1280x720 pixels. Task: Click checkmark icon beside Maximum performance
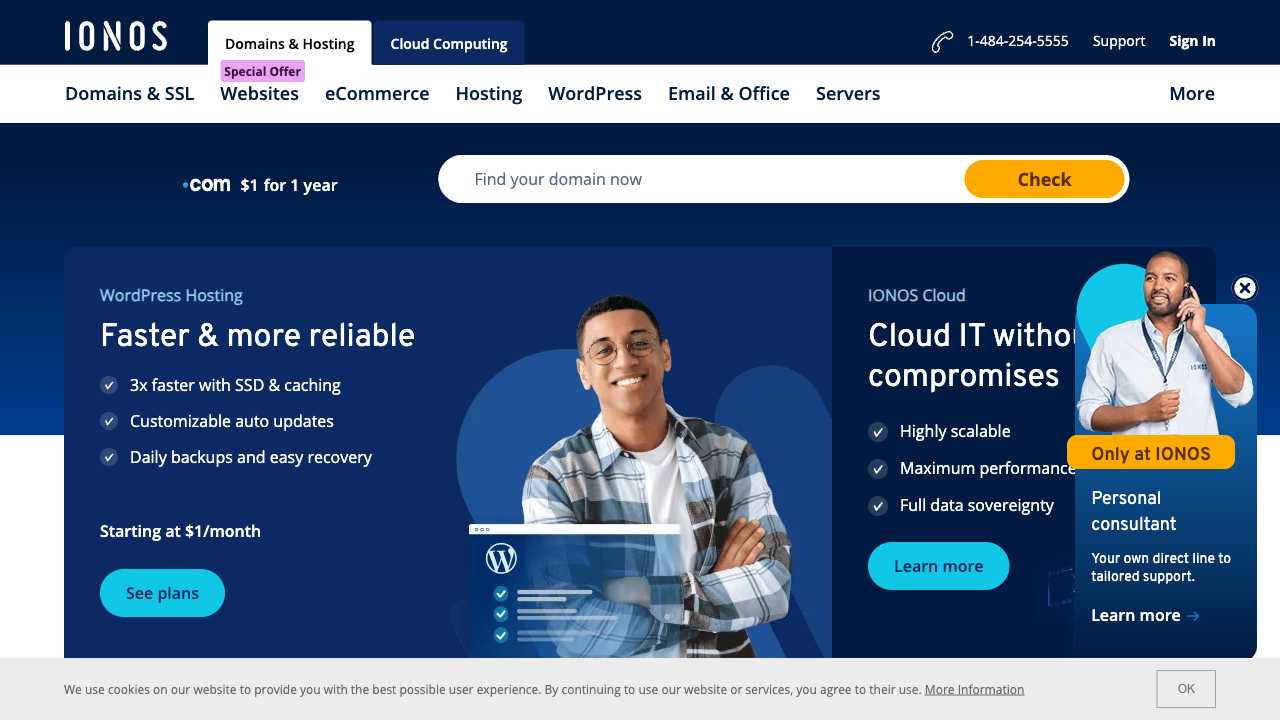(878, 468)
